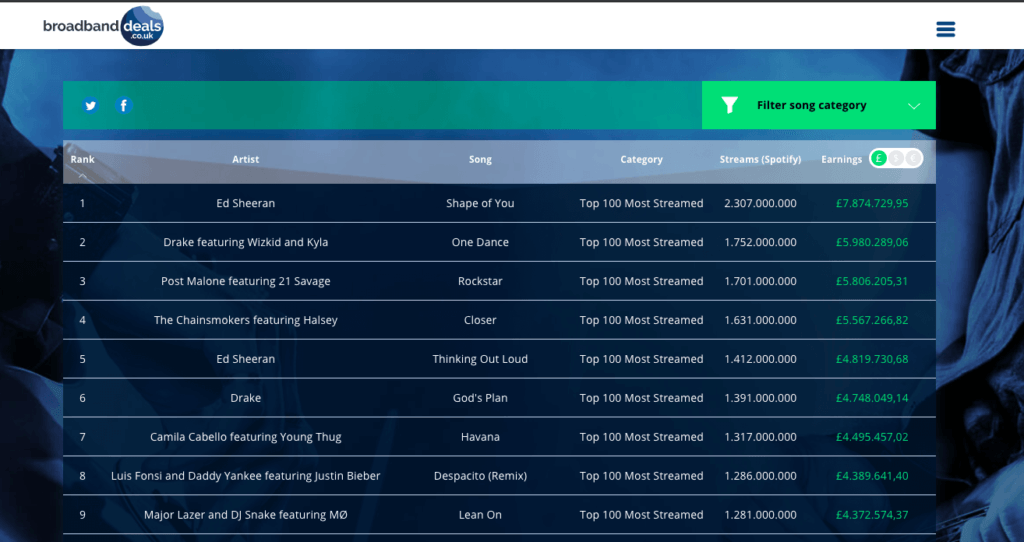Open the hamburger menu in the header
The image size is (1024, 542).
pyautogui.click(x=945, y=29)
